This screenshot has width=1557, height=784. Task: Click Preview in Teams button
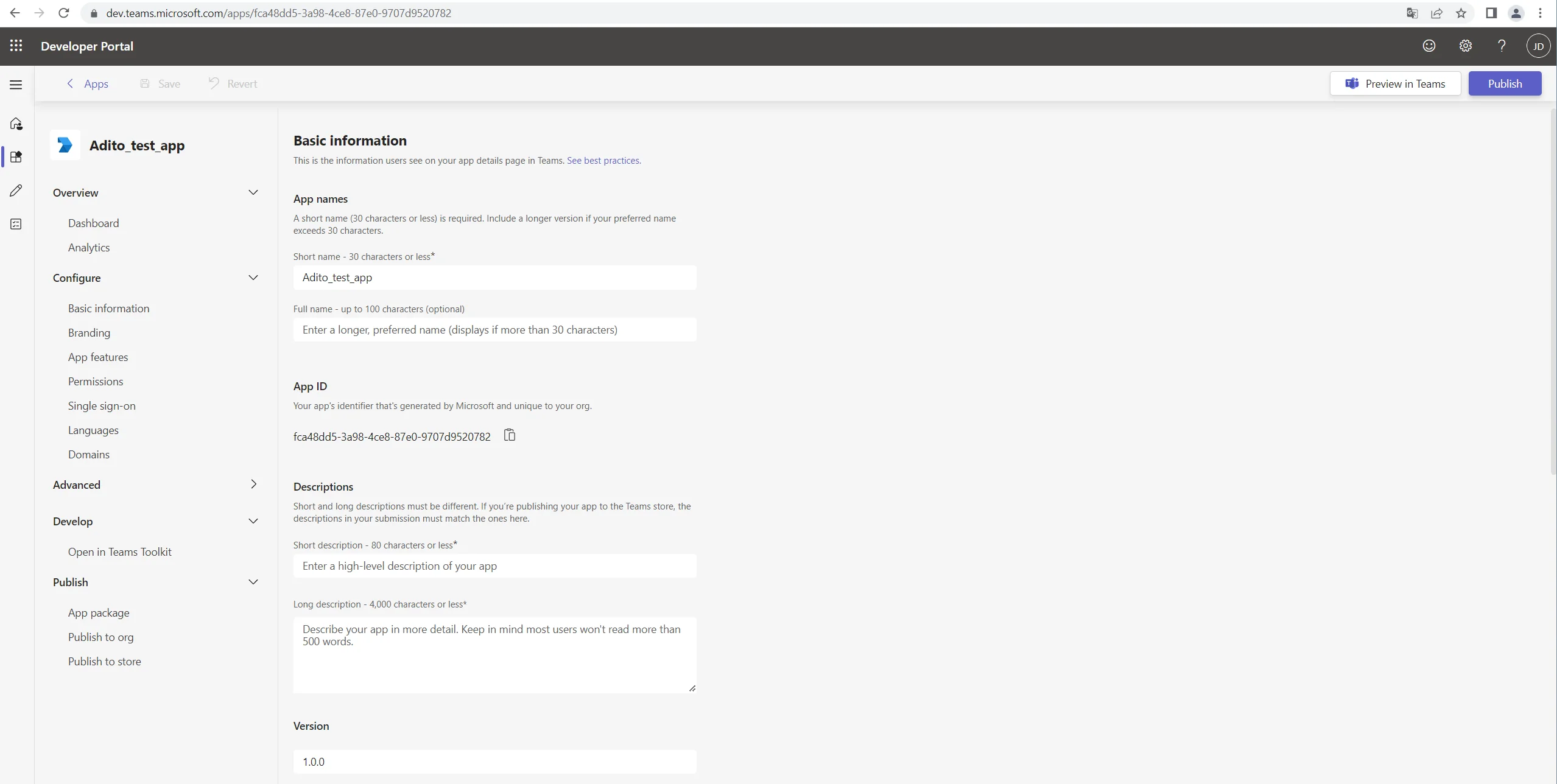point(1395,83)
